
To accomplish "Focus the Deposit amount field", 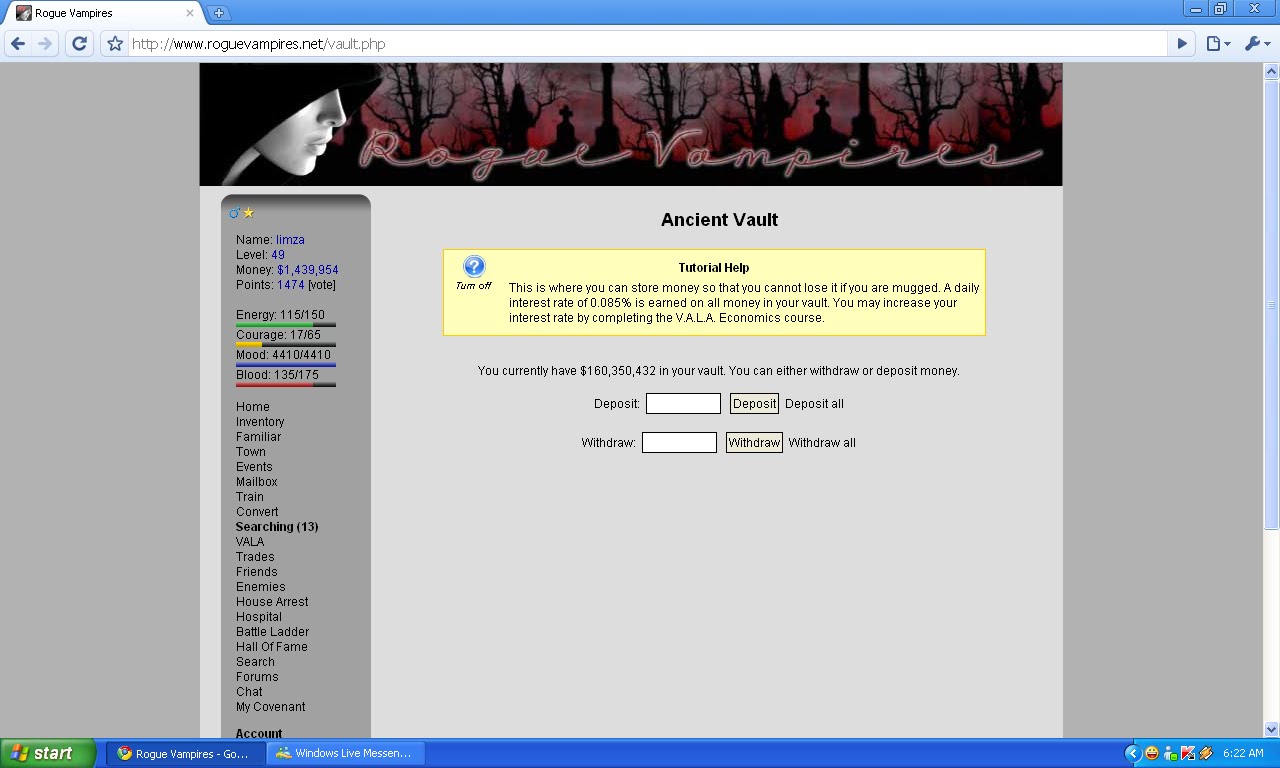I will tap(683, 404).
